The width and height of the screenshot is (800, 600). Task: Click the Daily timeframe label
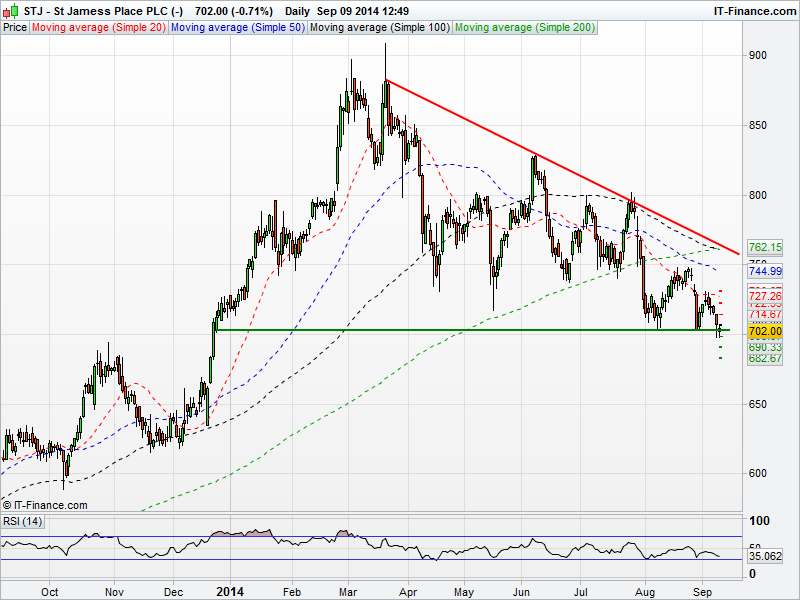297,11
